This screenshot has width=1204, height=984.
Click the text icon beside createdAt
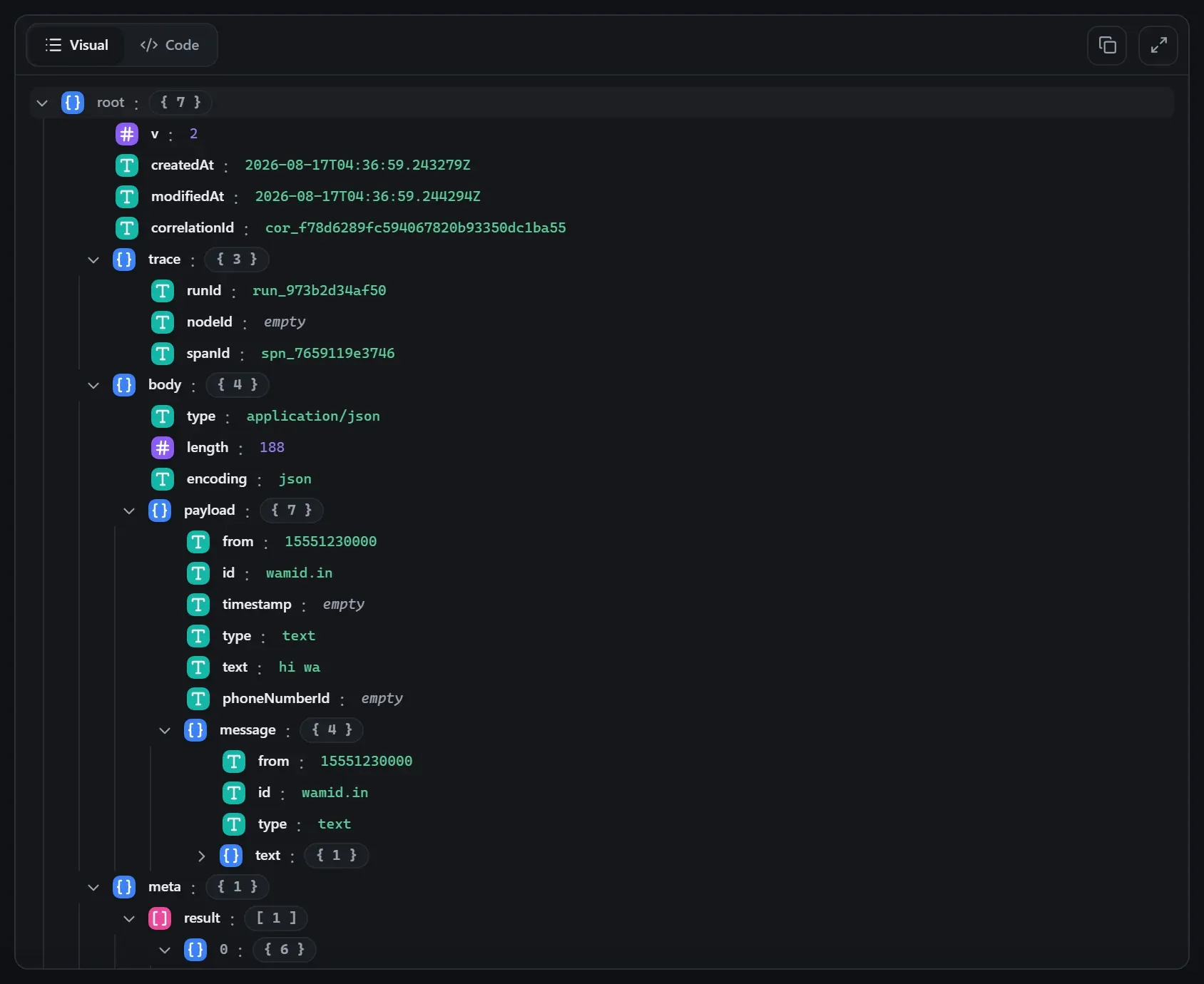pos(127,165)
